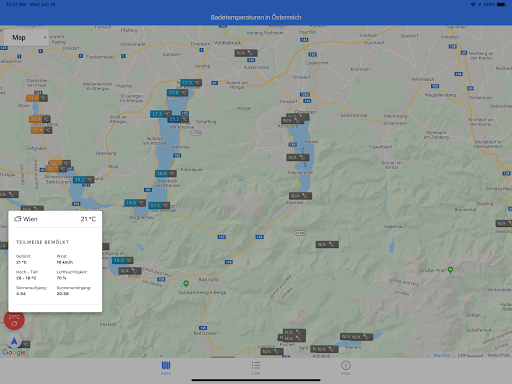Tap the battery icon in status bar
This screenshot has height=384, width=512.
click(x=501, y=4)
